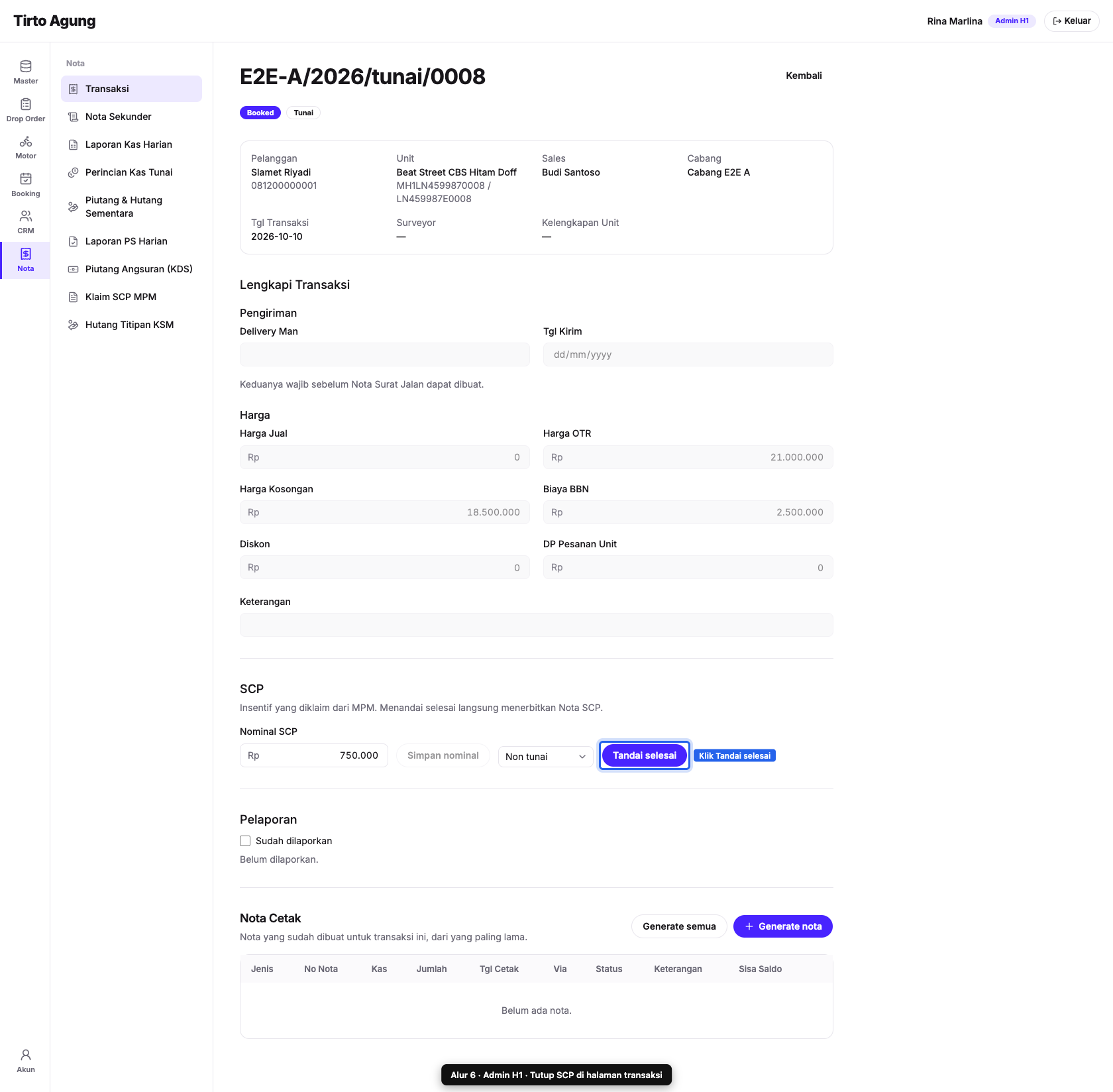Open the Laporan Kas Harian menu item

(x=131, y=144)
